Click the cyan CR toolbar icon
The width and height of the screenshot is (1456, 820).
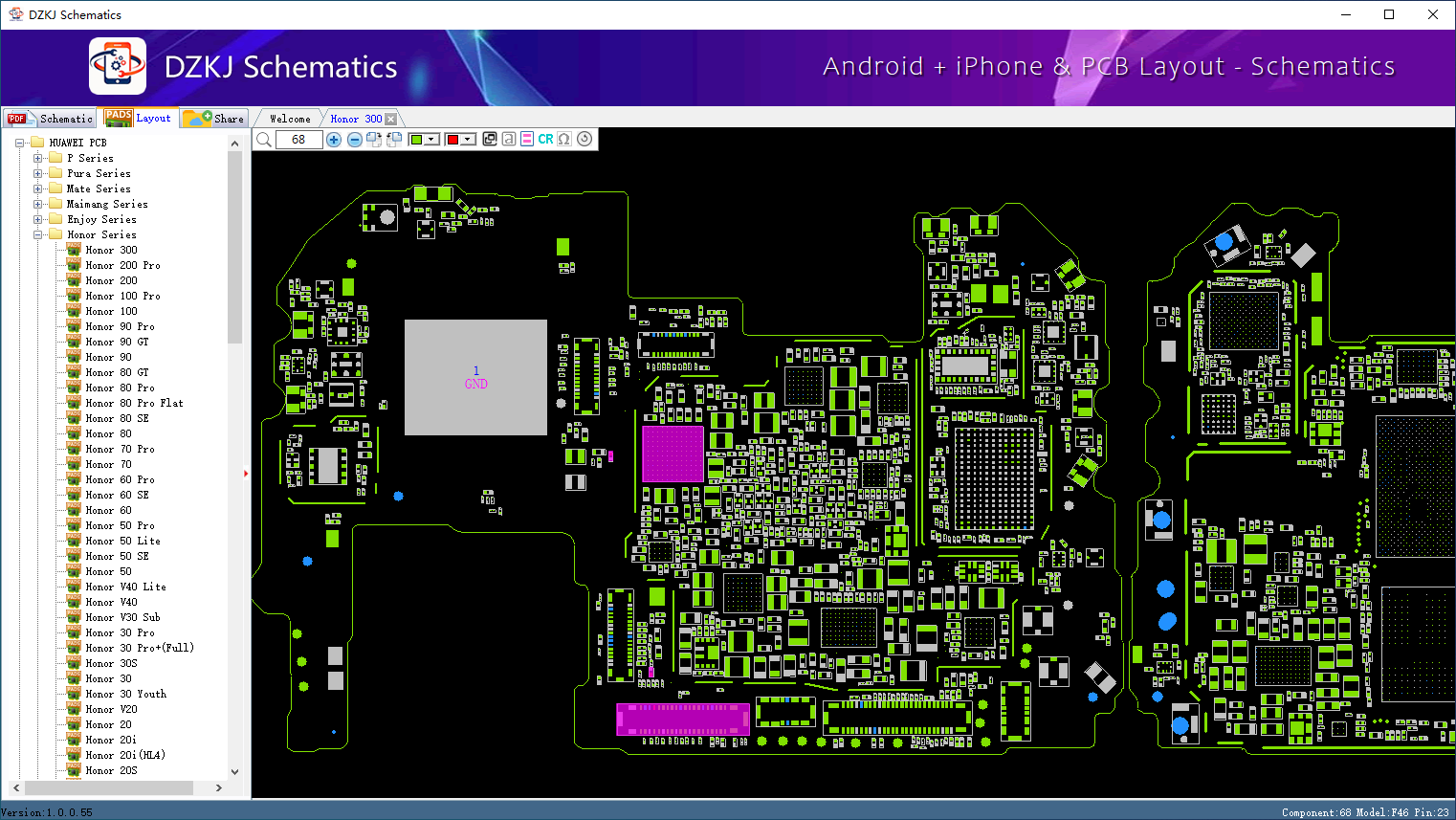[x=545, y=139]
